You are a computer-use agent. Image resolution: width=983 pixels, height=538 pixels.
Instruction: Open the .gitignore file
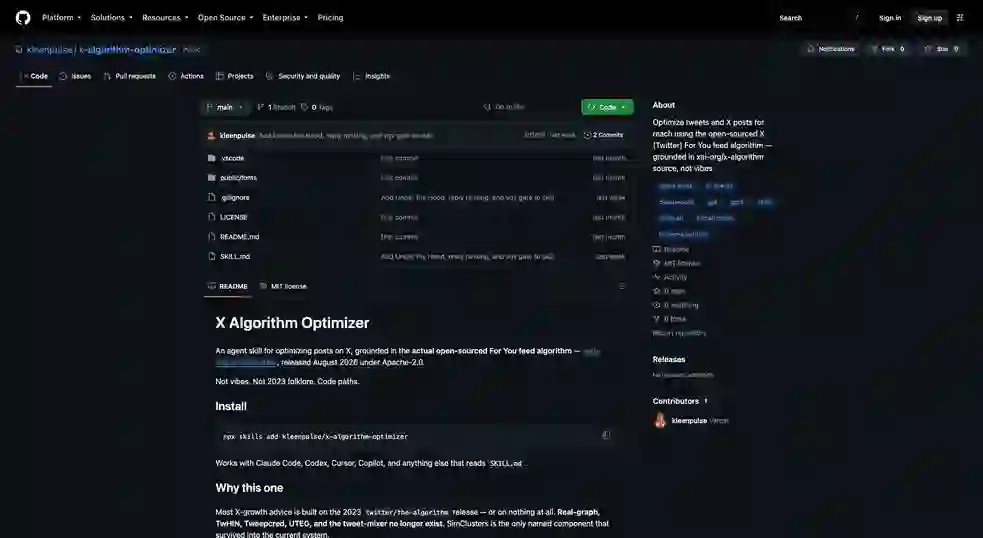click(x=234, y=198)
